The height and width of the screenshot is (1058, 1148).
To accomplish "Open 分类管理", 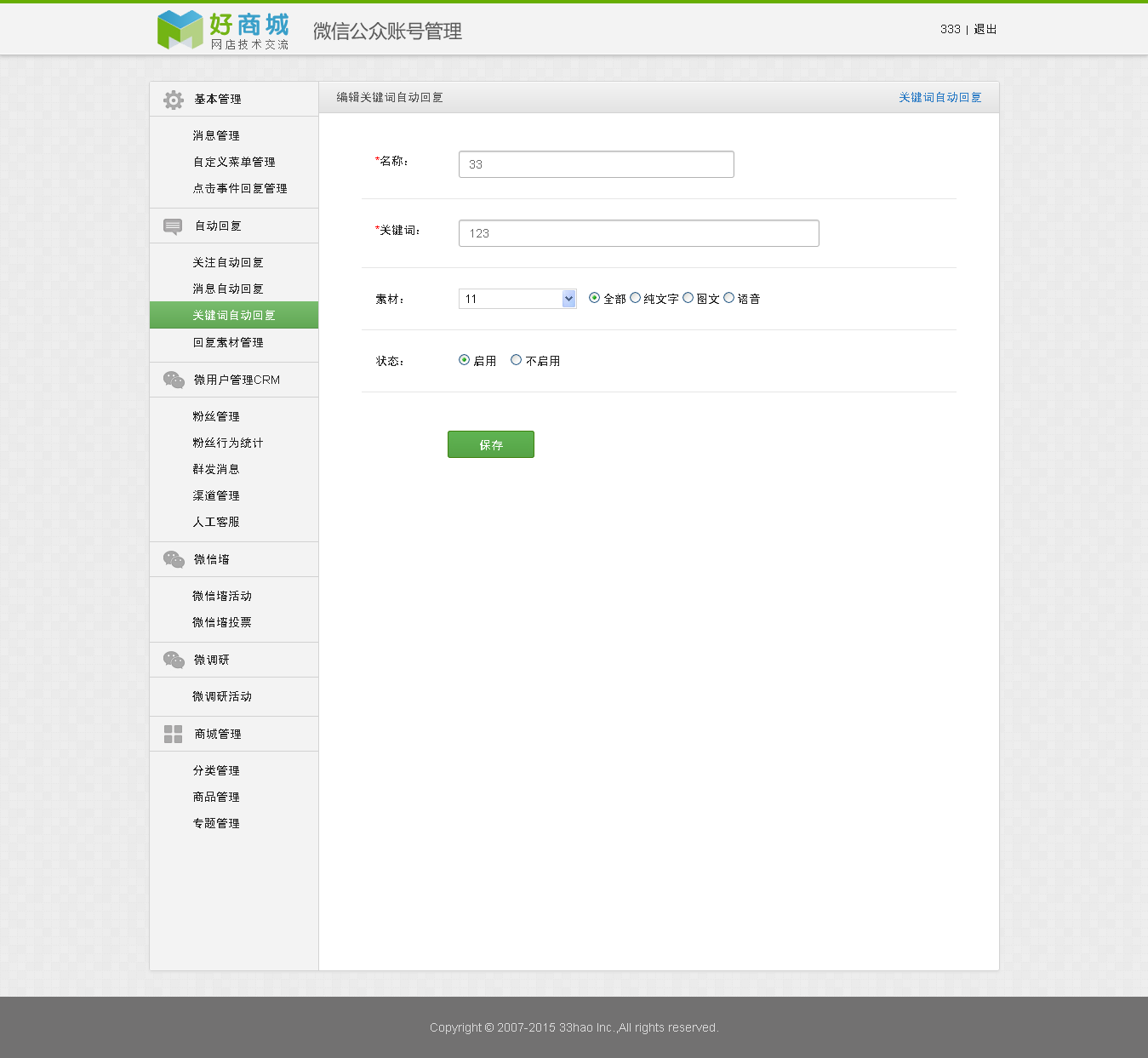I will 216,771.
